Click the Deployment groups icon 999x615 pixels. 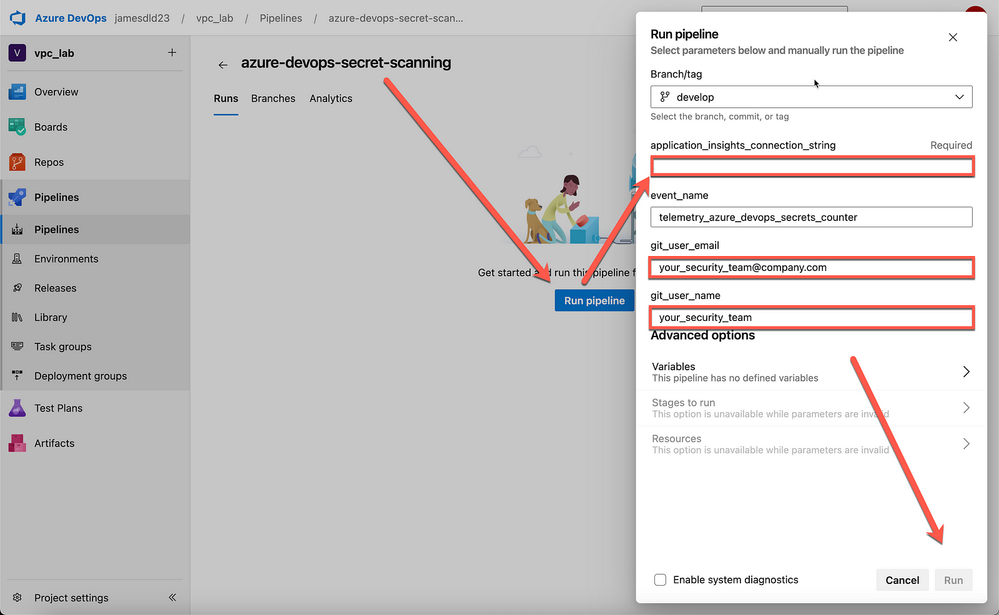click(x=17, y=375)
